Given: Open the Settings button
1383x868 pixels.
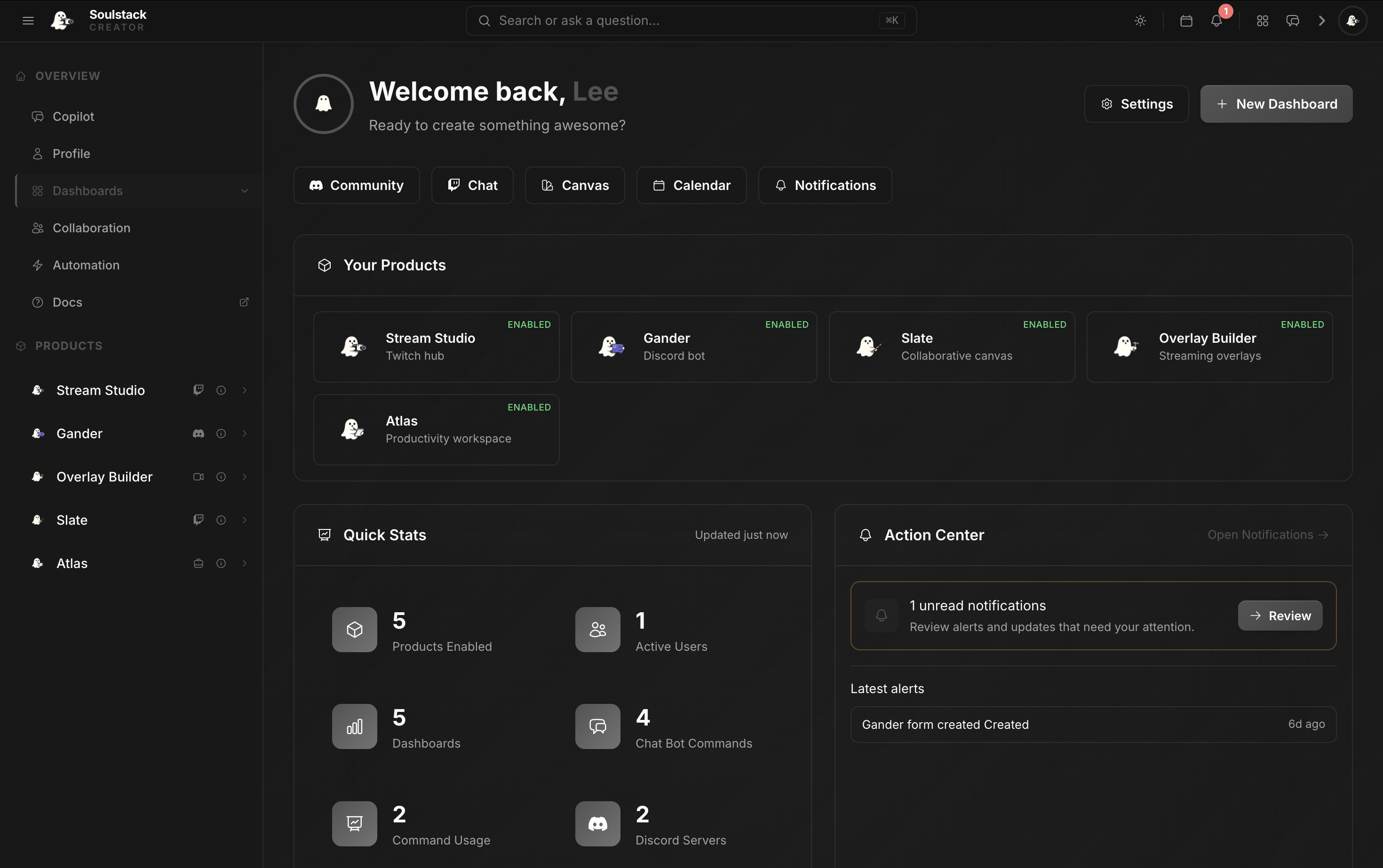Looking at the screenshot, I should pos(1136,104).
